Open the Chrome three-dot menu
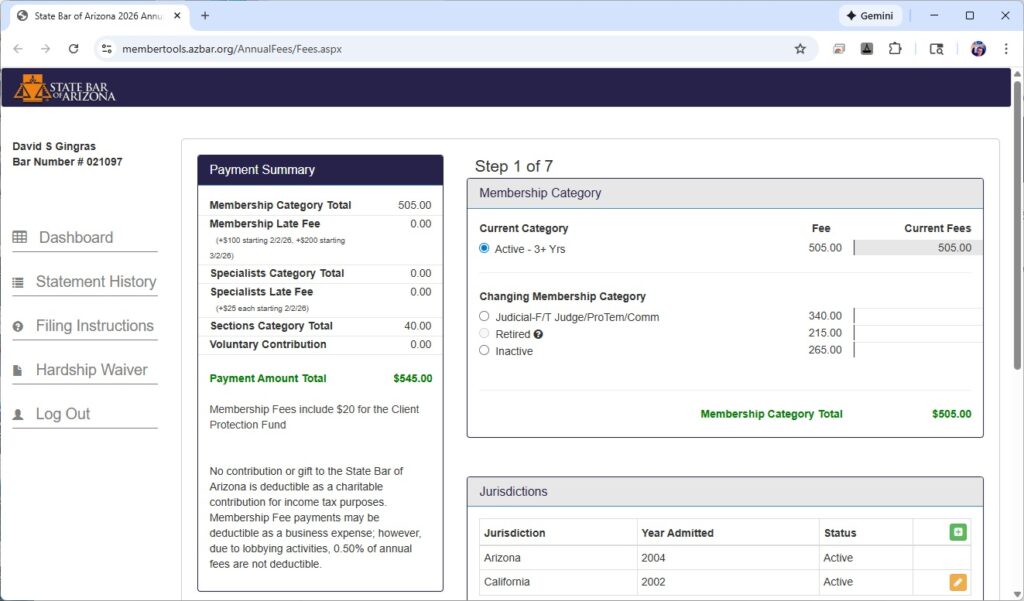Screen dimensions: 1024x601 click(x=1006, y=49)
